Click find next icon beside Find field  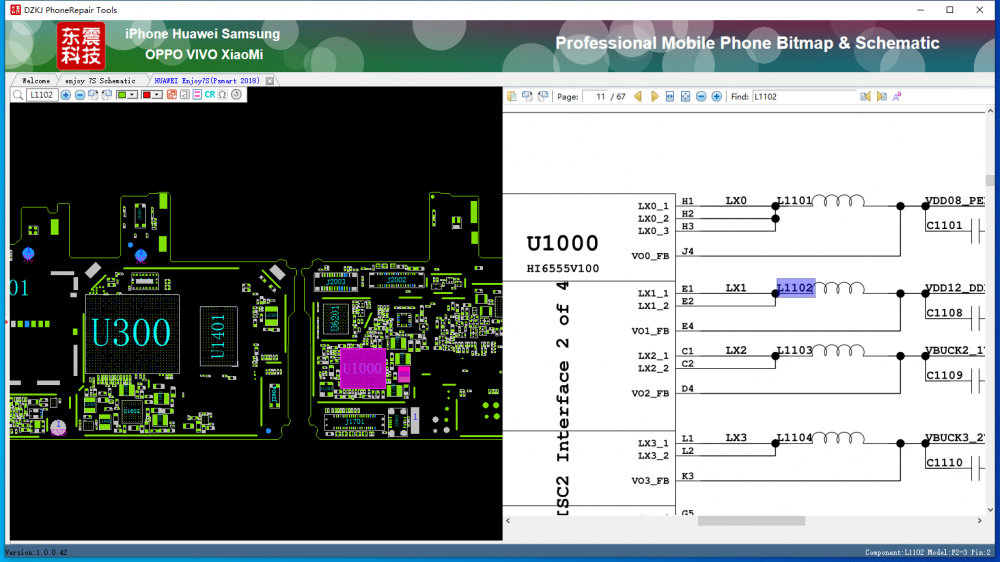pos(881,97)
